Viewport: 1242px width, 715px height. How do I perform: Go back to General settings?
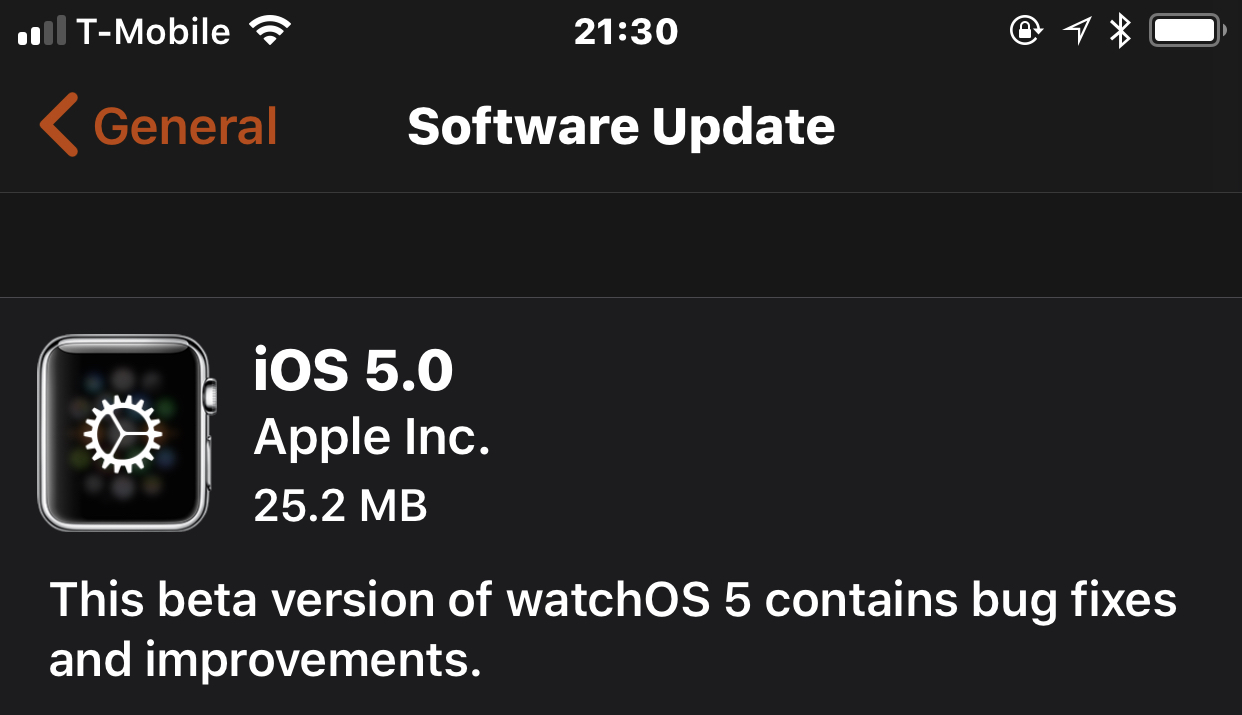coord(159,126)
